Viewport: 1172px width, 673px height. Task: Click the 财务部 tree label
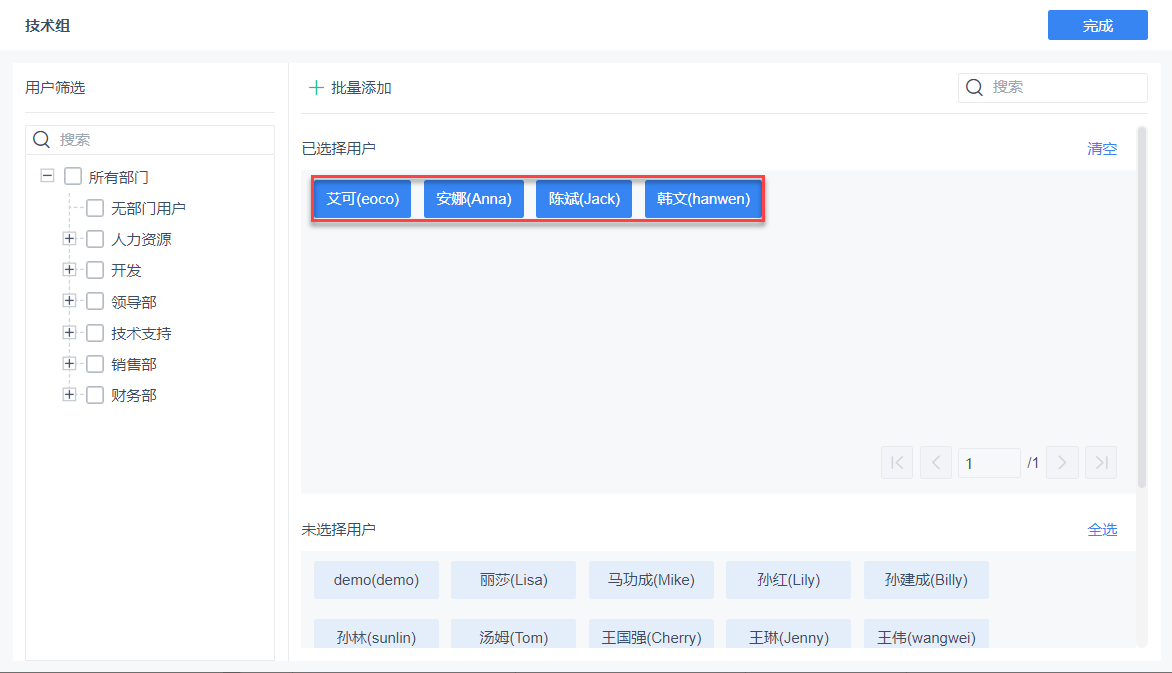click(x=134, y=396)
